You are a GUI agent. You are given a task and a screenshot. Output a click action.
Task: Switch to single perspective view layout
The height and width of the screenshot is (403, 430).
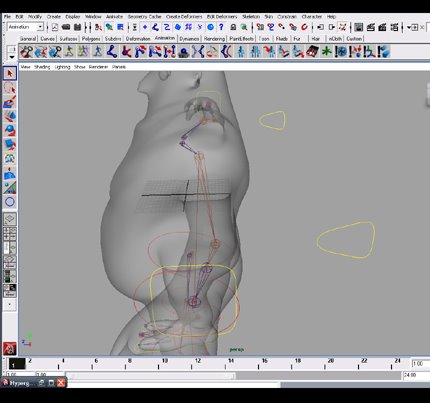click(10, 219)
